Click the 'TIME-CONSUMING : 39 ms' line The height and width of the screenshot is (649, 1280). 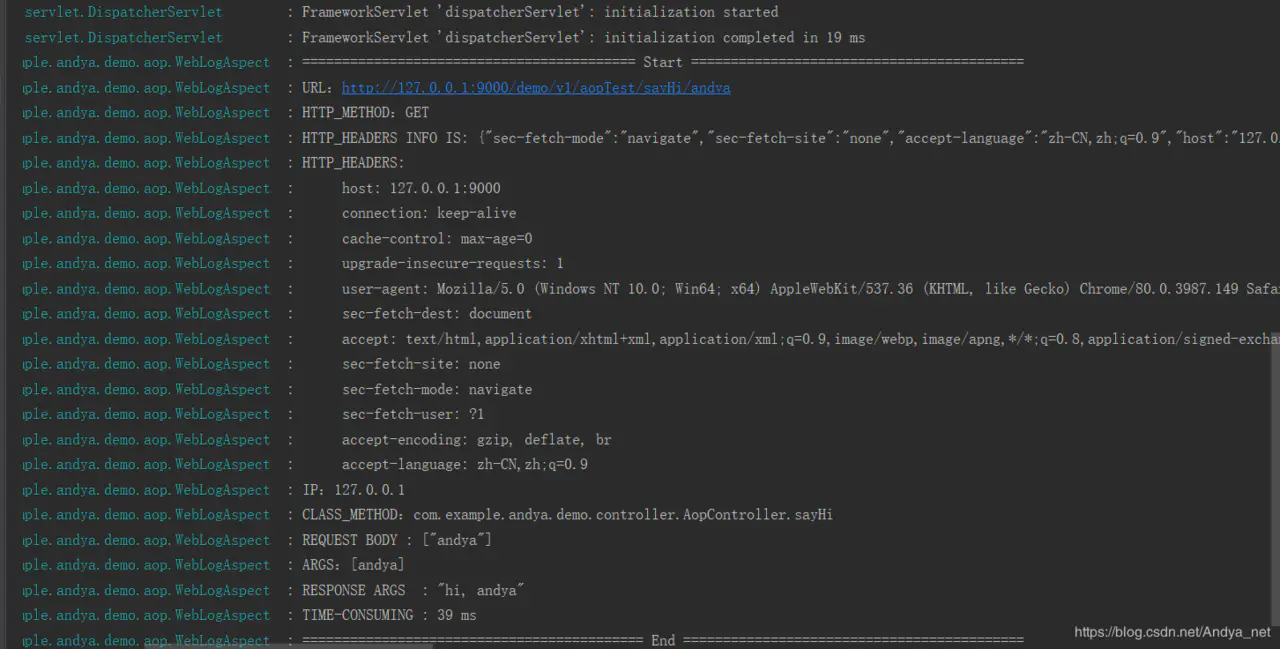coord(389,616)
